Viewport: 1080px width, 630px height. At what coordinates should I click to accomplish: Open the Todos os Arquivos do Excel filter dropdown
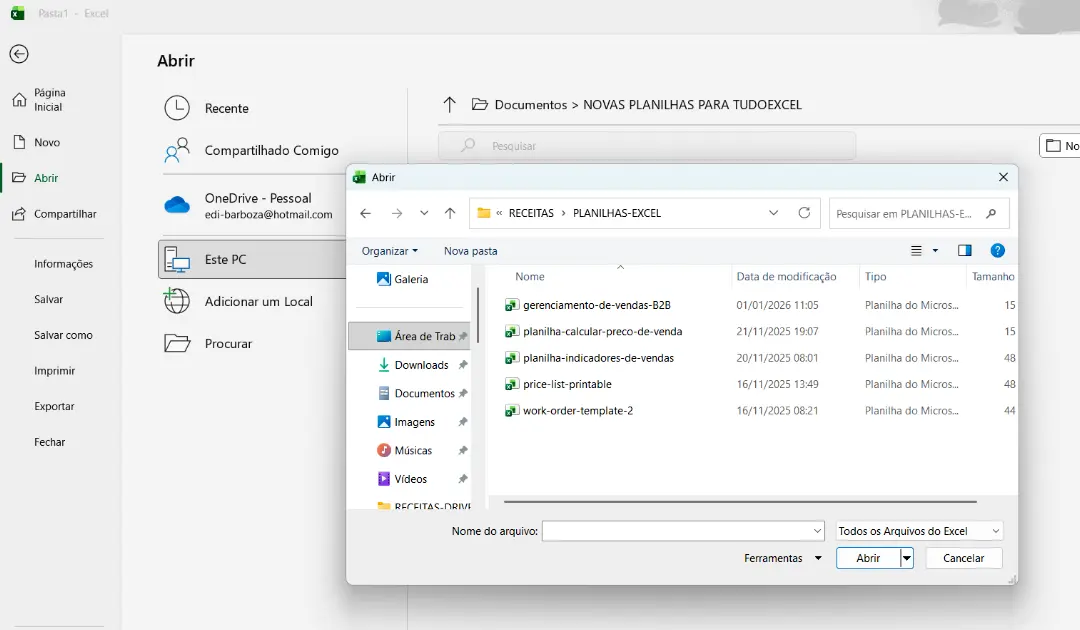[x=918, y=530]
